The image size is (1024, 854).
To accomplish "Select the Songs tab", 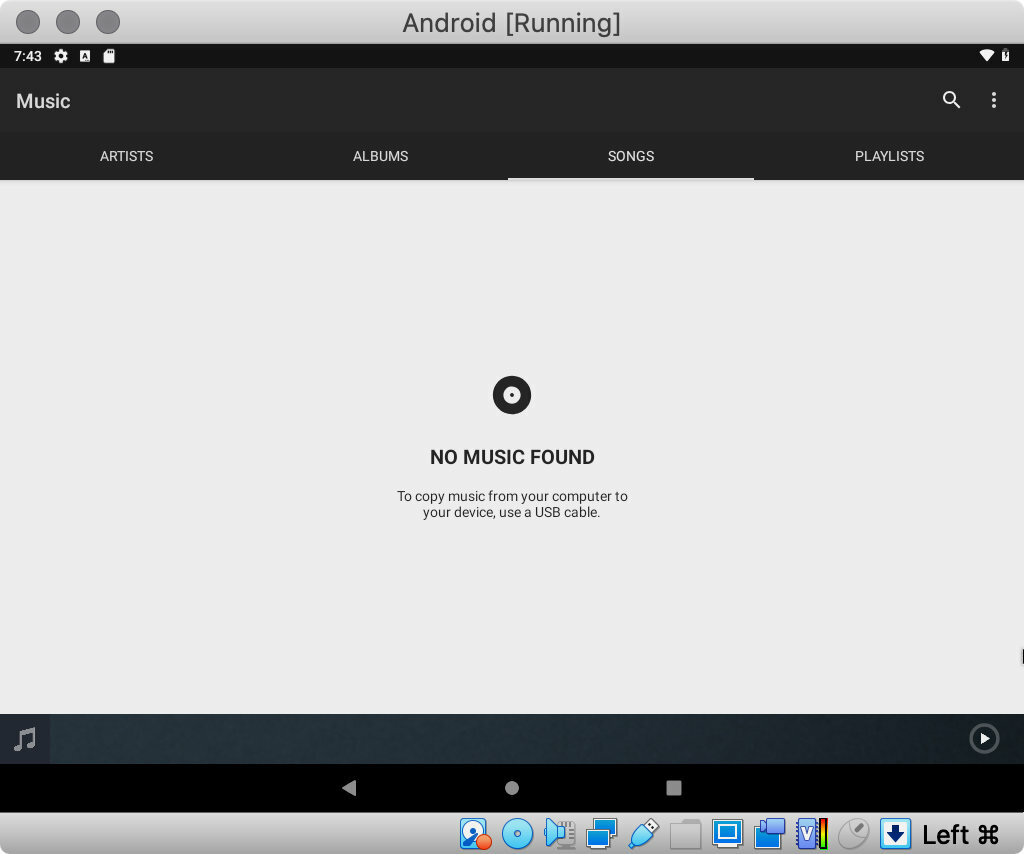I will click(x=630, y=156).
